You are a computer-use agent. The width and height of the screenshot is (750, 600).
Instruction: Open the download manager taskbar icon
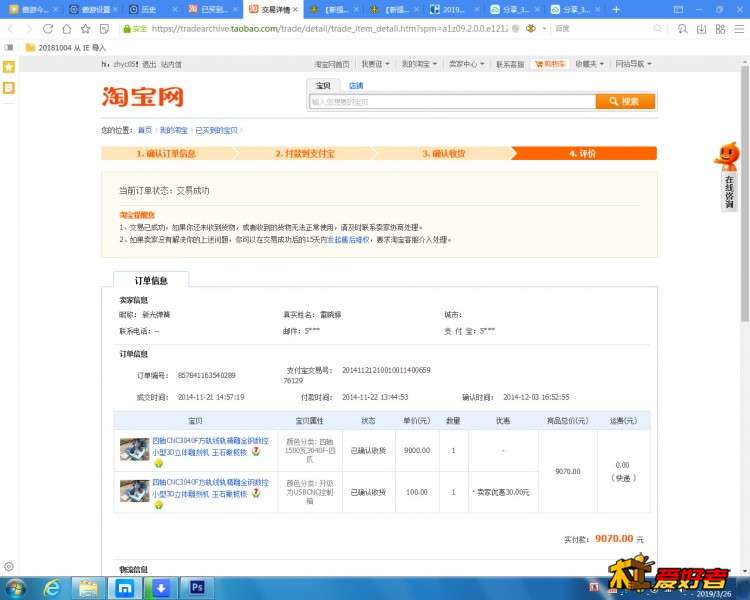pos(161,588)
